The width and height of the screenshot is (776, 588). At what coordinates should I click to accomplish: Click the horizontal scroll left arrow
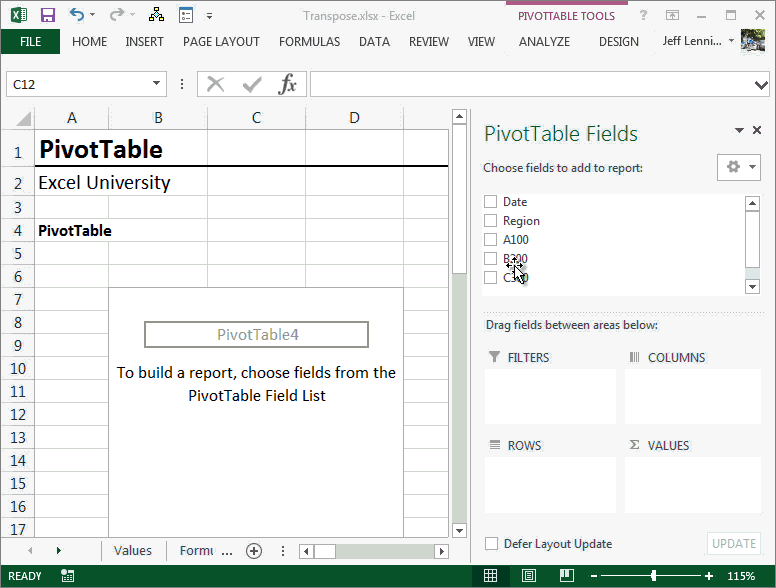click(x=306, y=551)
